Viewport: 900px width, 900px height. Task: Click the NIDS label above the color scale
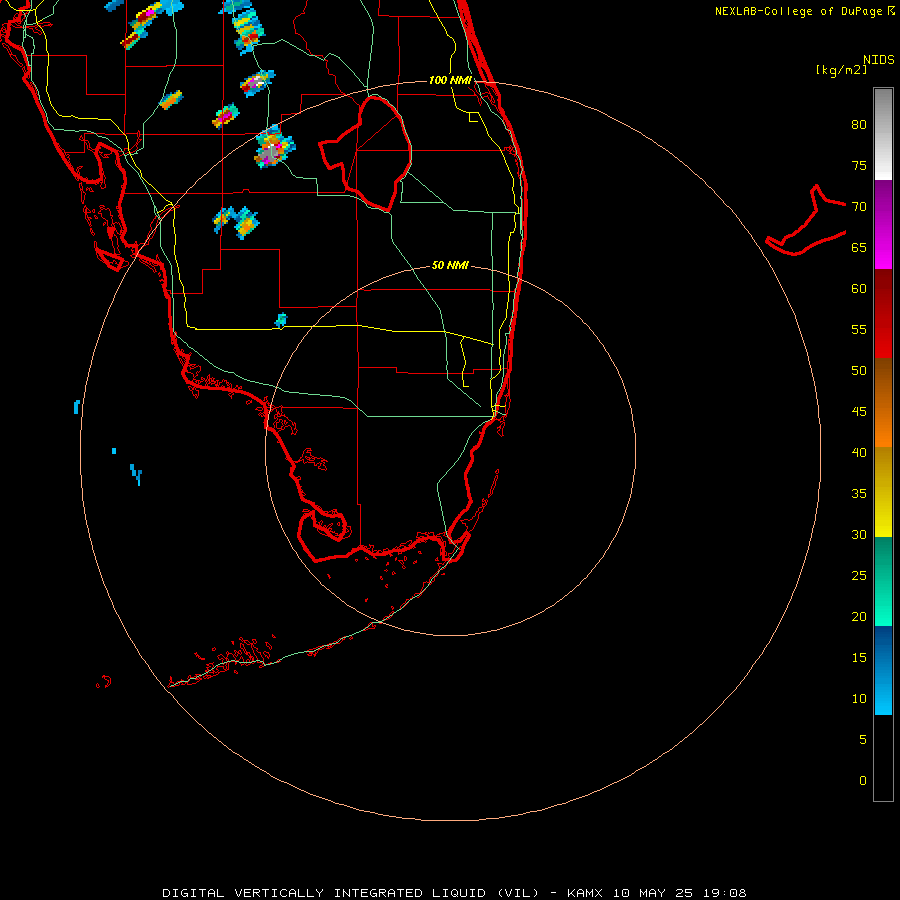pyautogui.click(x=879, y=60)
